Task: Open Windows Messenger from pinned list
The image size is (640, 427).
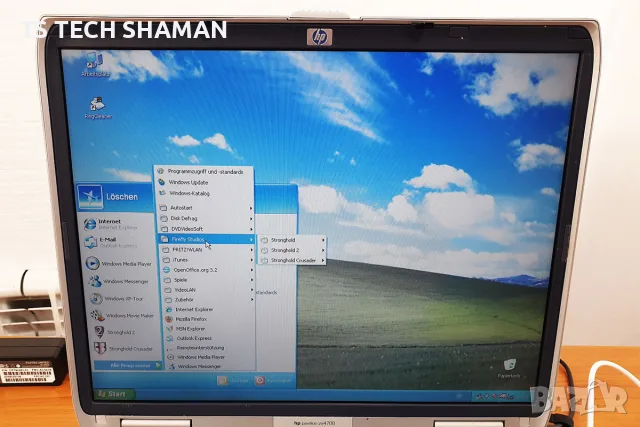Action: [119, 281]
